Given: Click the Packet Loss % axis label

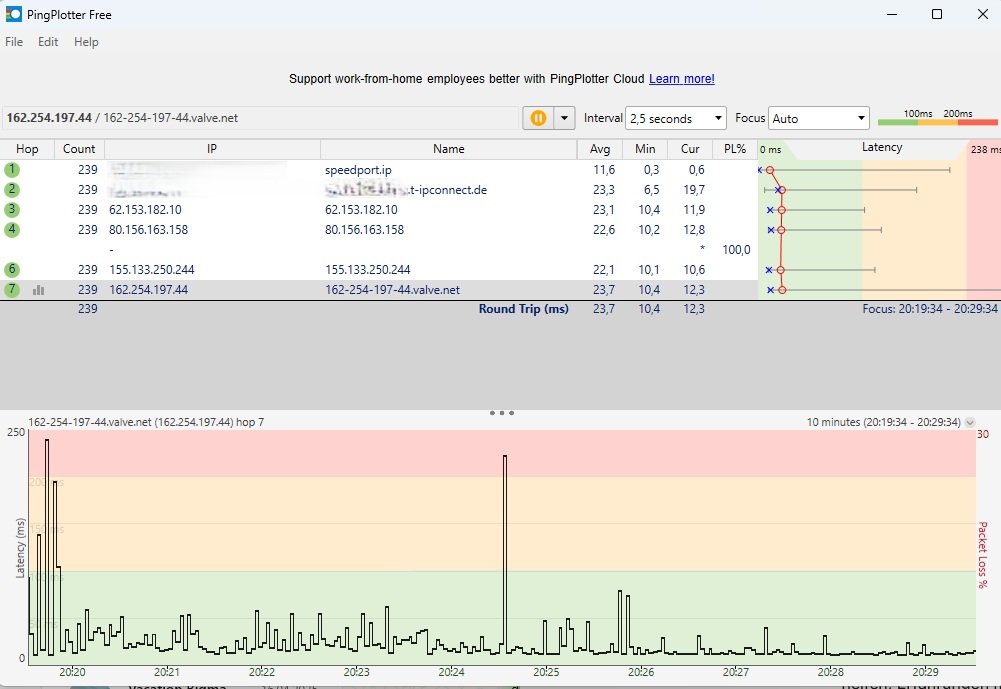Looking at the screenshot, I should point(982,555).
